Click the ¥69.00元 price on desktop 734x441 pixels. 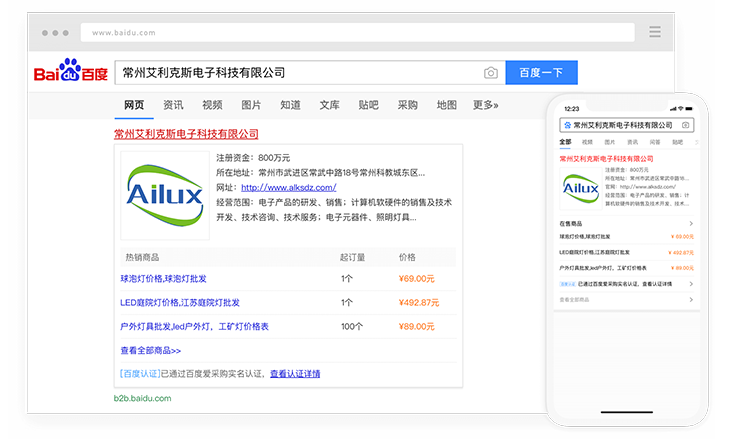tap(417, 279)
